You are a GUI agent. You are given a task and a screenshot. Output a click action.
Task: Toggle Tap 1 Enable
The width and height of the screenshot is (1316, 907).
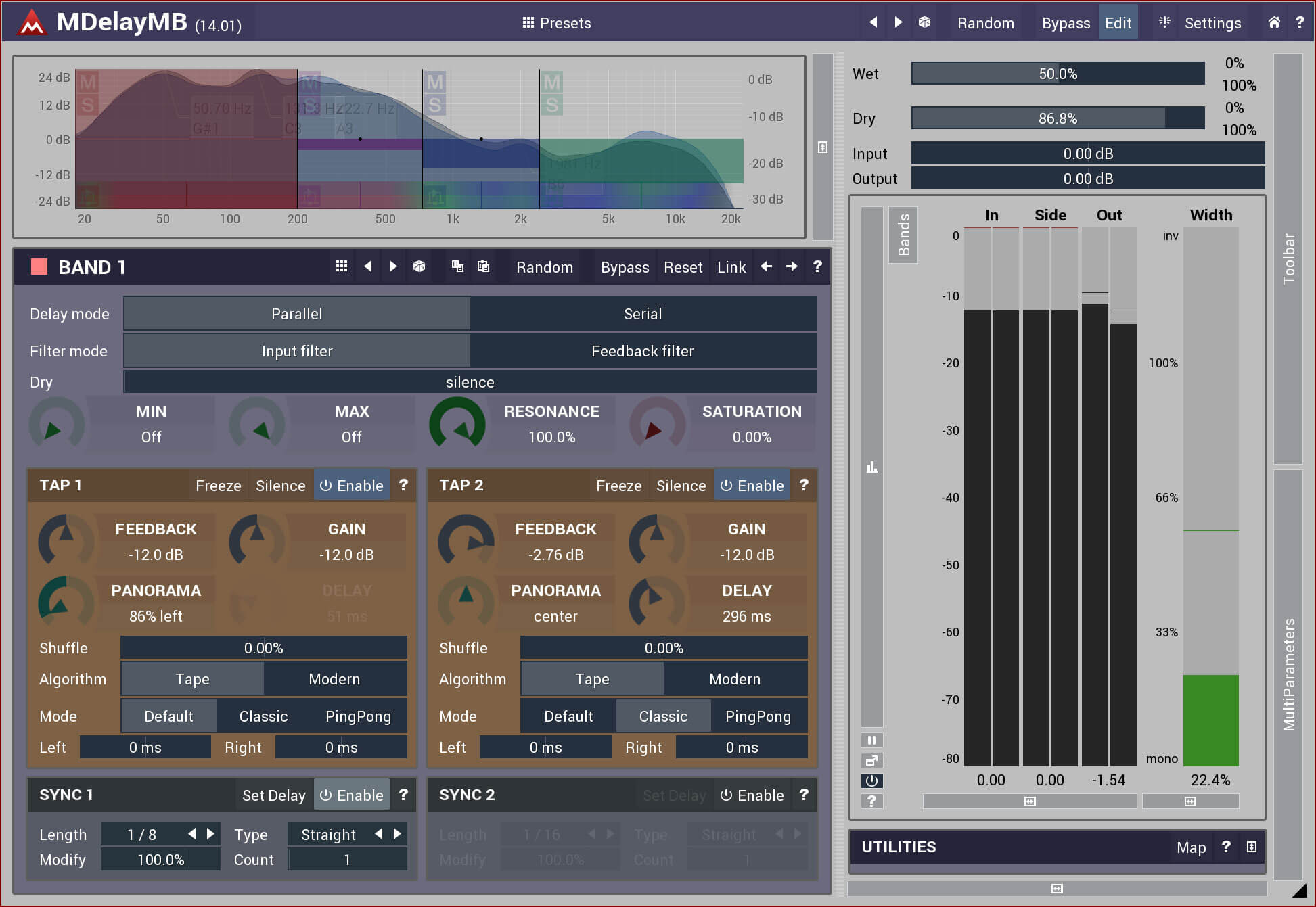(x=351, y=486)
